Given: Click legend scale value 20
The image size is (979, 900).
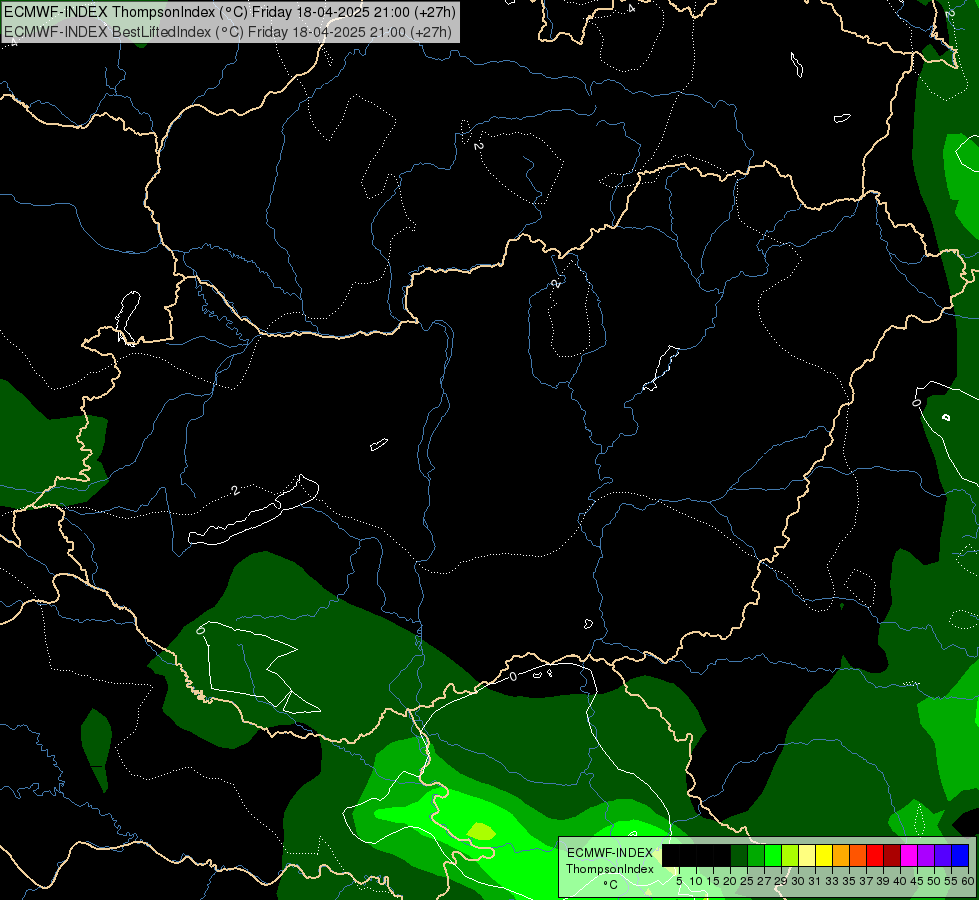Looking at the screenshot, I should click(730, 881).
